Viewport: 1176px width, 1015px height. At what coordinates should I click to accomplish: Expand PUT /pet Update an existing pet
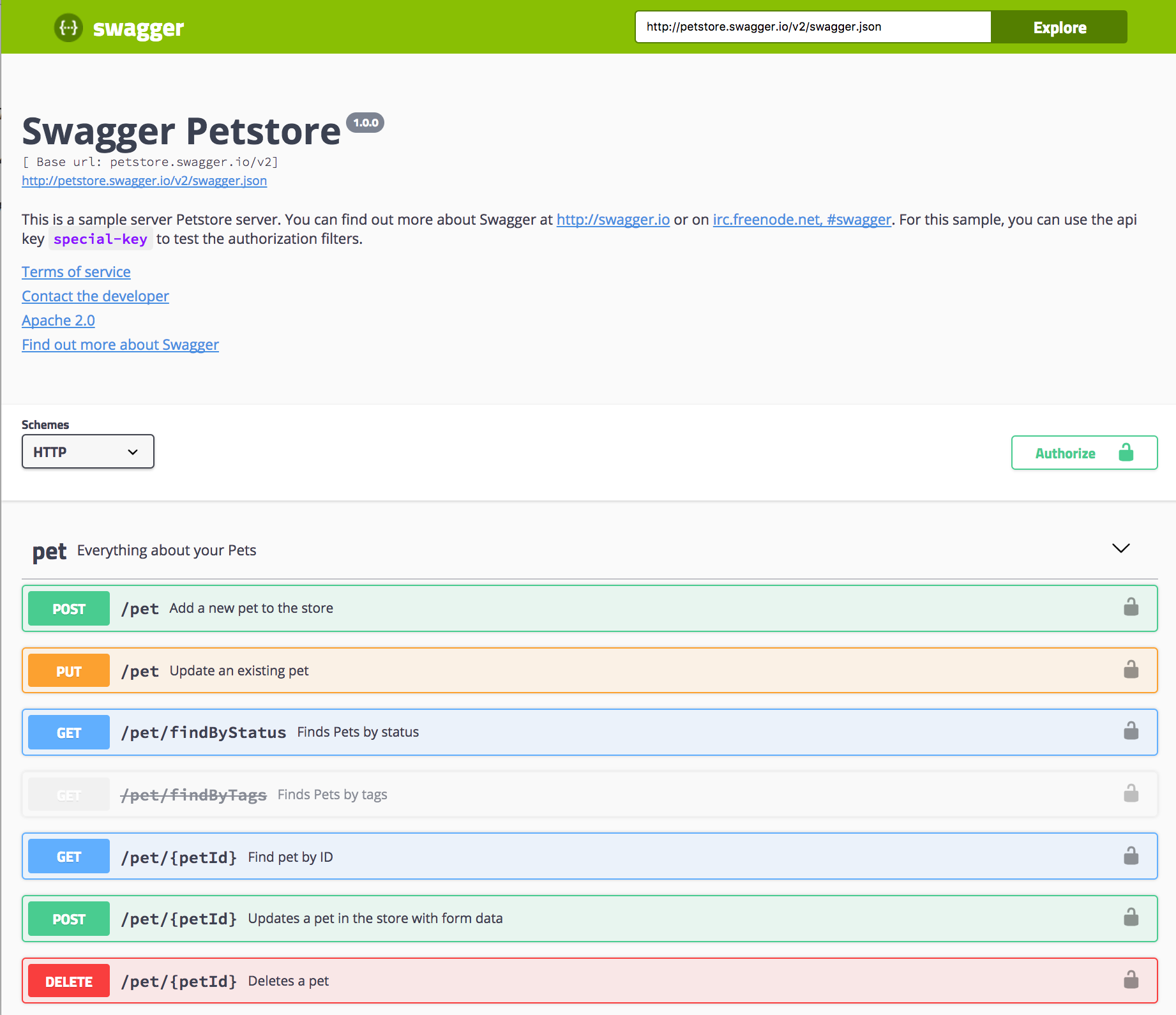(x=589, y=670)
